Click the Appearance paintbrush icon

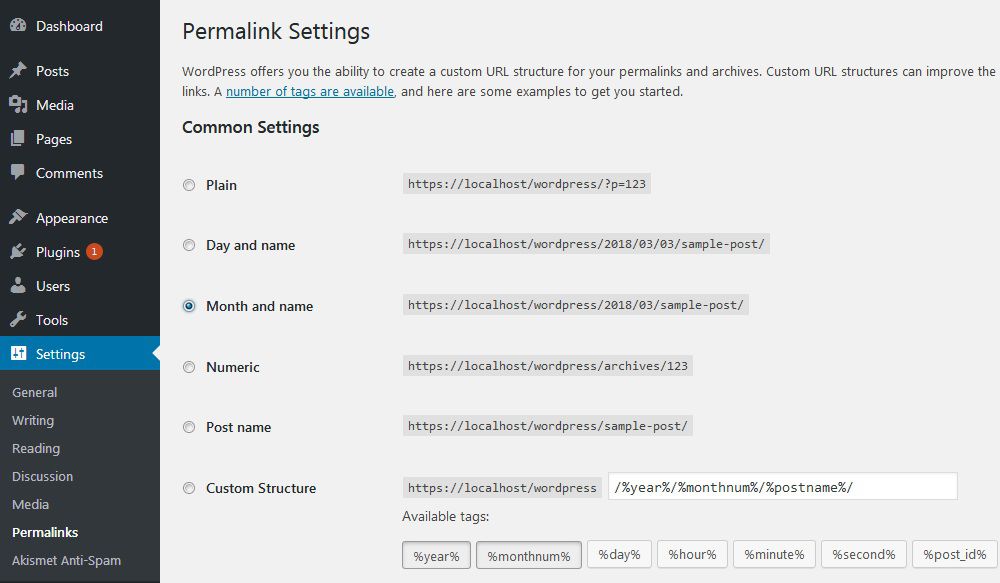(18, 218)
